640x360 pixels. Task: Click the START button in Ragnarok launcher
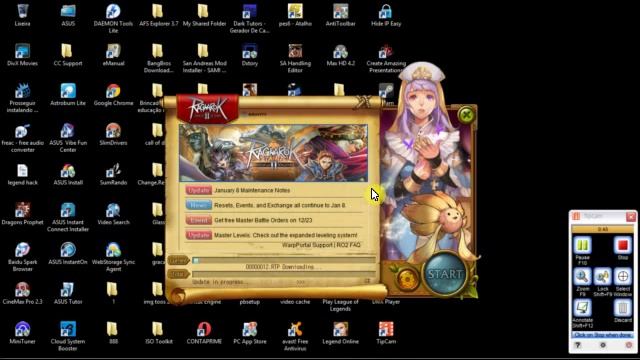pyautogui.click(x=444, y=274)
